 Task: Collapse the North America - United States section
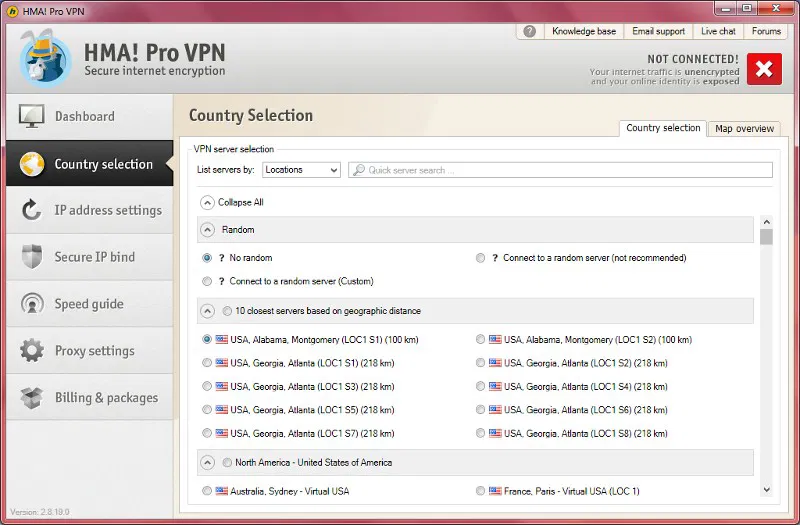208,463
